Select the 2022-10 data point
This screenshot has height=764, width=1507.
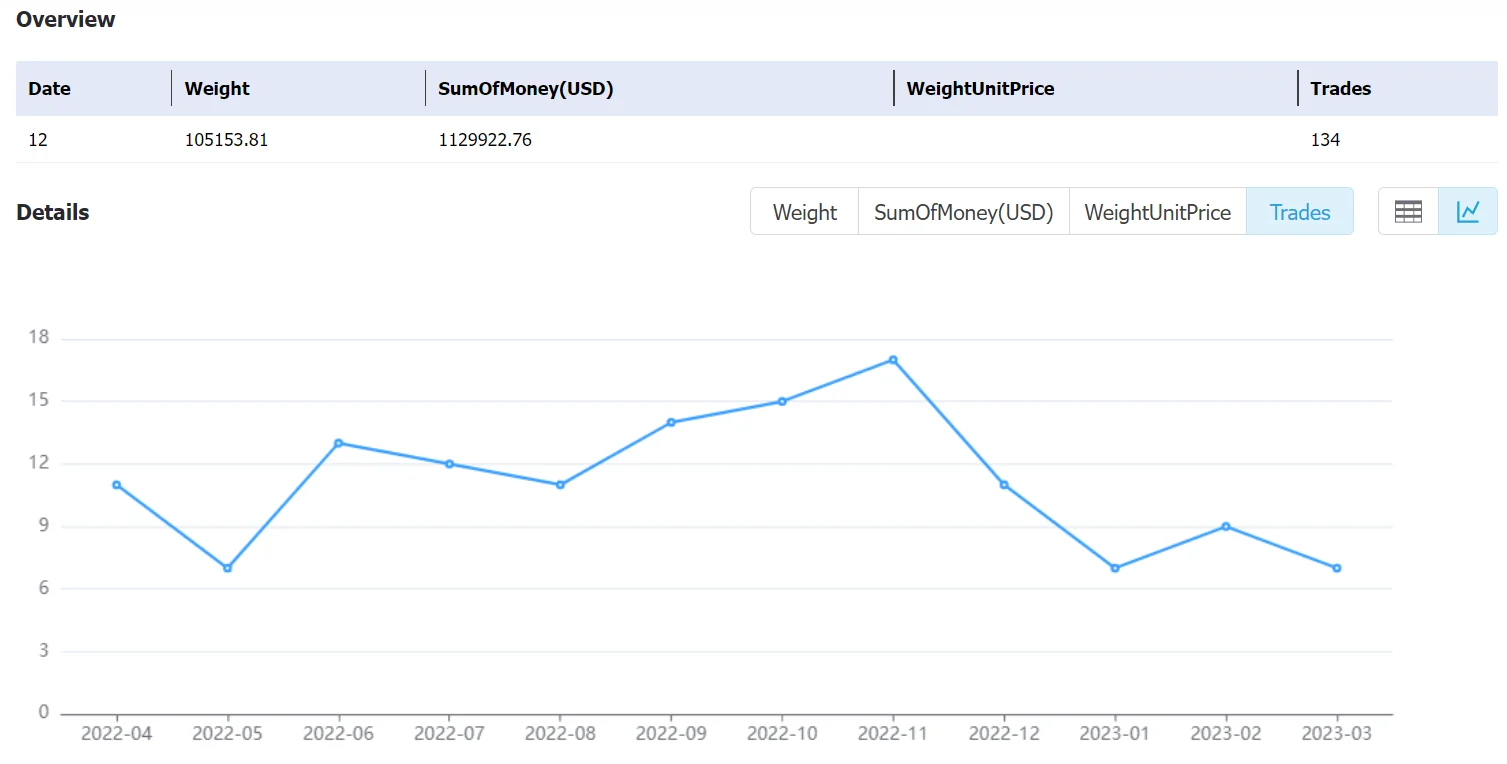pos(782,401)
